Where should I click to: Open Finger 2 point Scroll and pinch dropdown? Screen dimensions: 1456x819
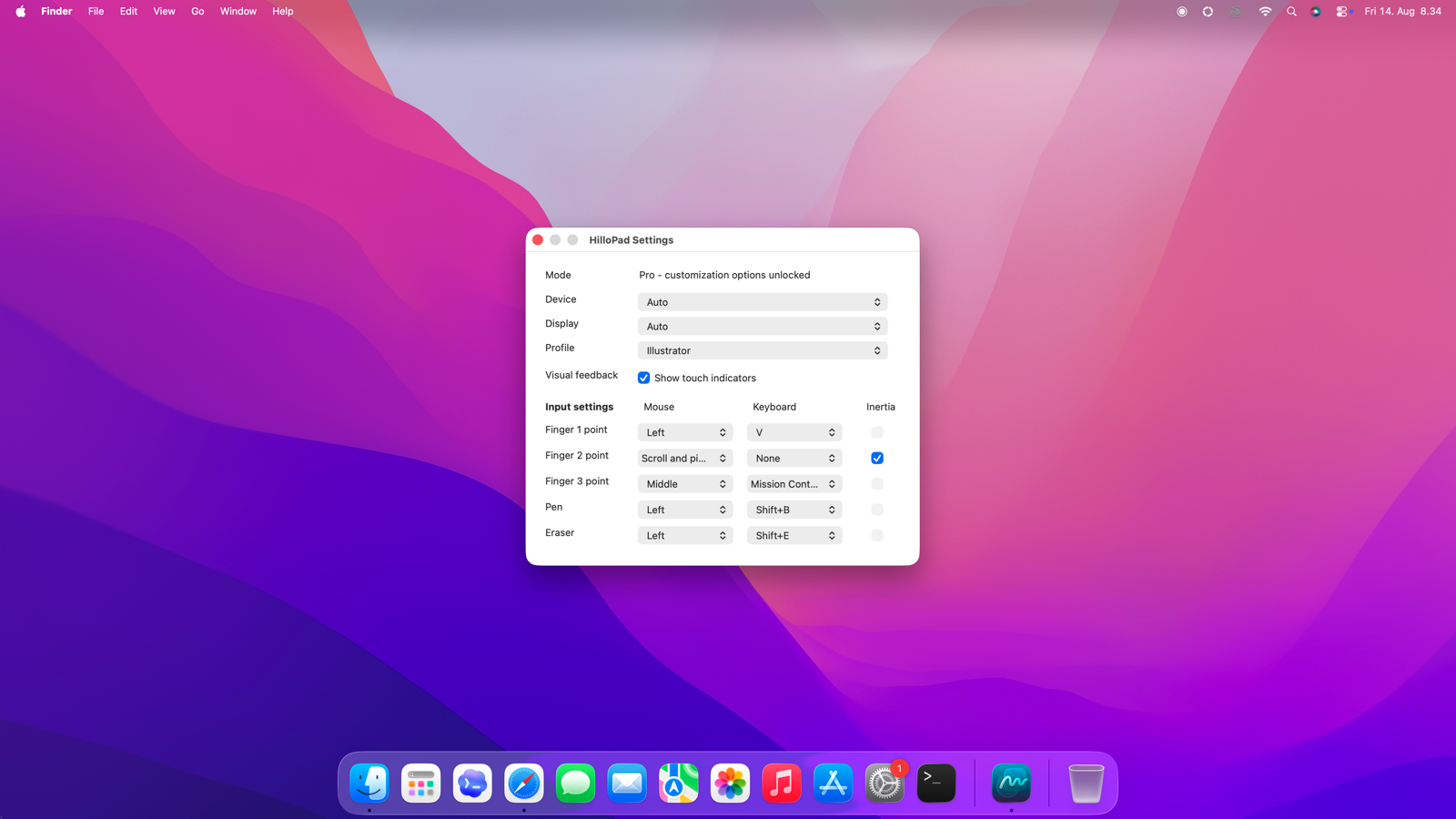coord(685,458)
